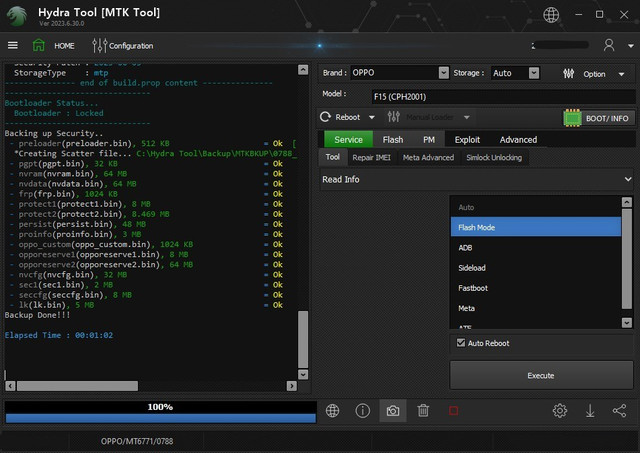Click the Manual Loader sliders icon

coord(393,117)
